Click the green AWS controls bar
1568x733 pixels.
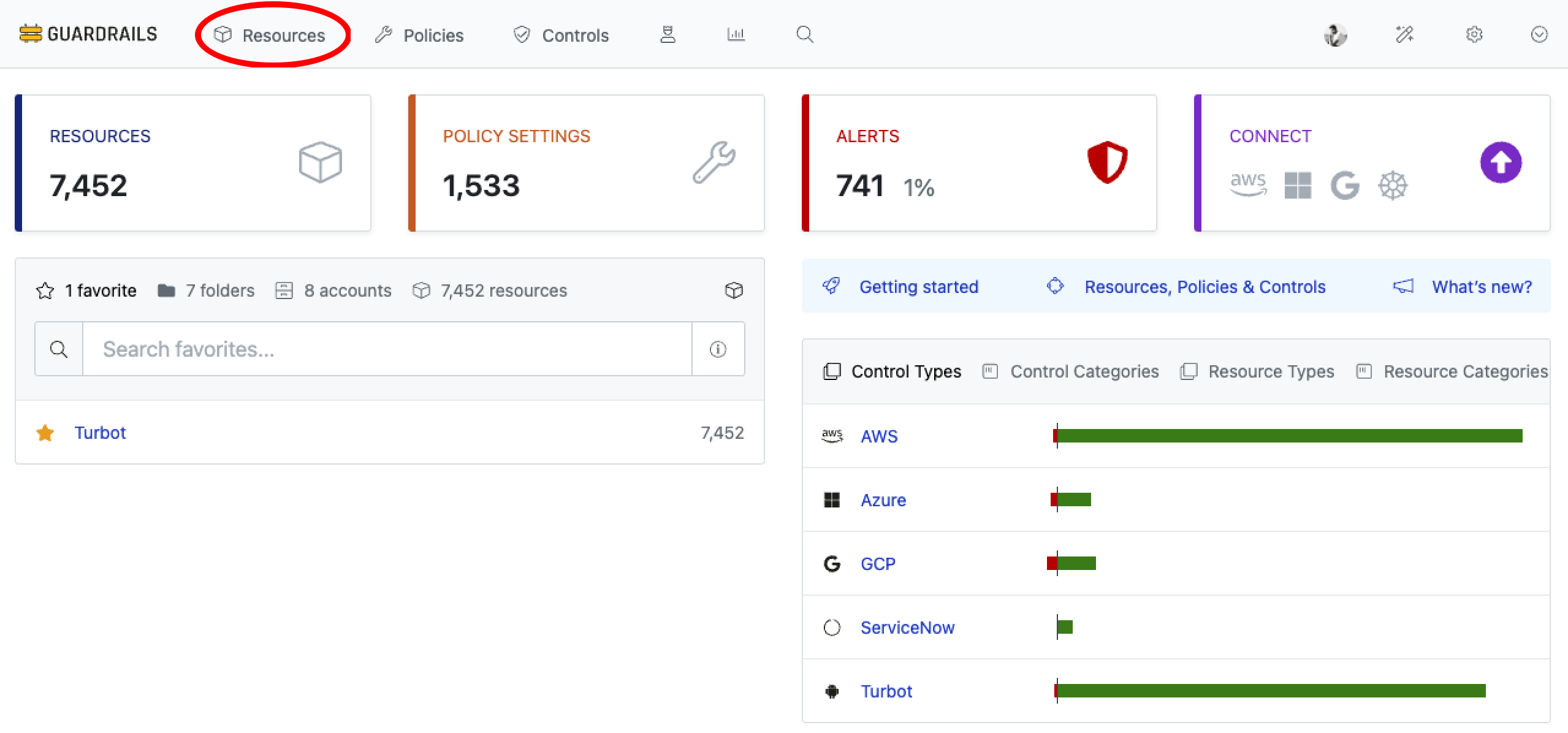1287,436
